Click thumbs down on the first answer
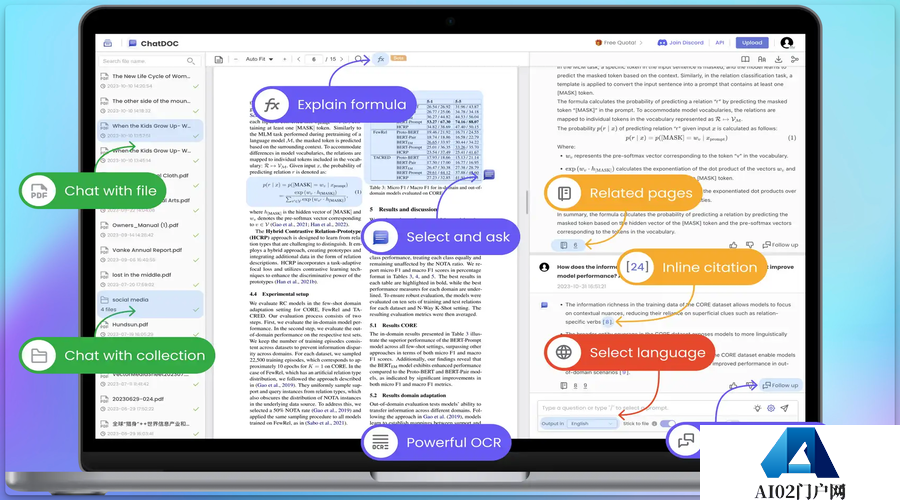The height and width of the screenshot is (500, 900). click(748, 244)
